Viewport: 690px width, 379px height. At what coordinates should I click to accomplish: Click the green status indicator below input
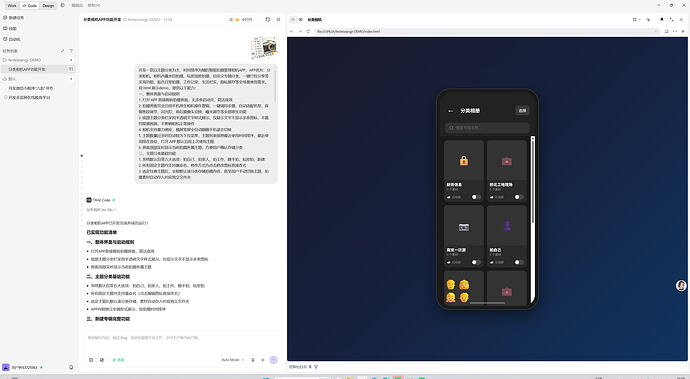tap(118, 360)
